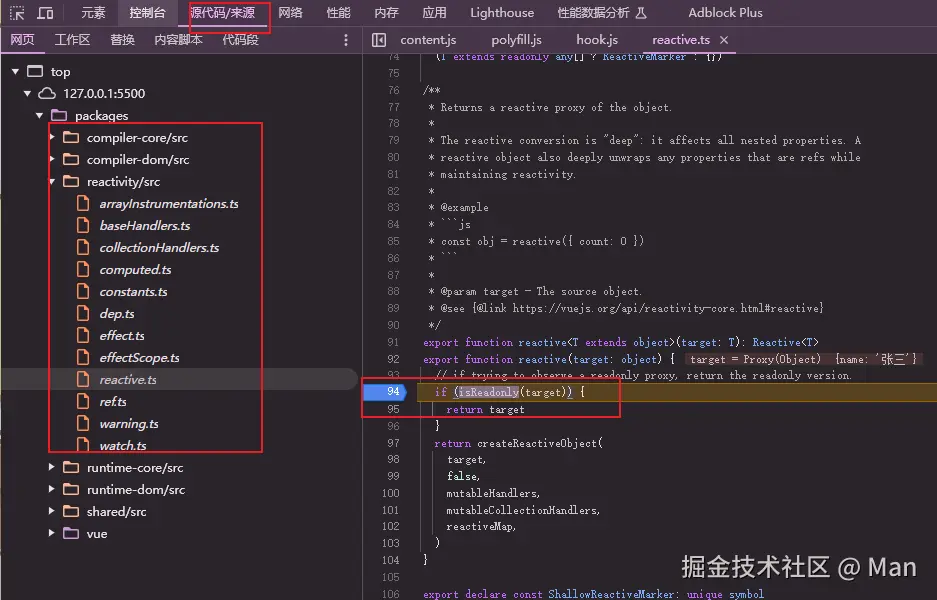Open warning.ts file
This screenshot has height=600, width=937.
[129, 424]
